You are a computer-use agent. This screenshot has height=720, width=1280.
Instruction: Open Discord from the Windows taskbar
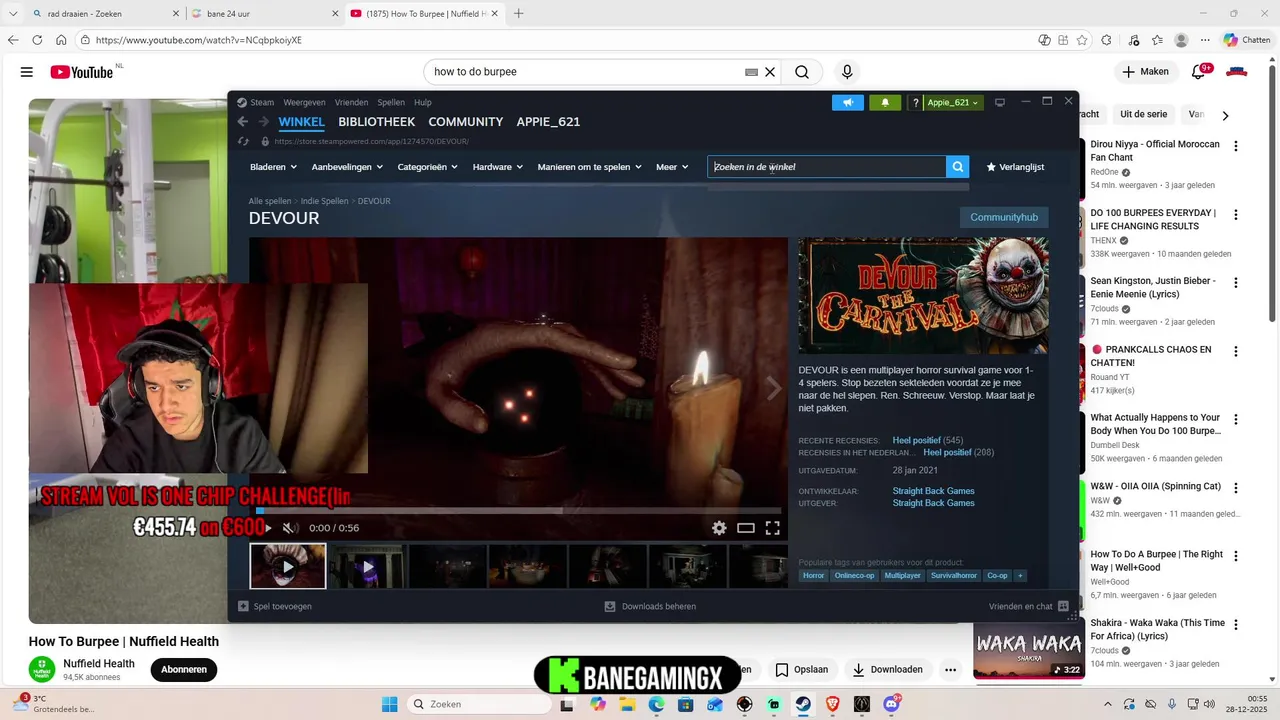pyautogui.click(x=891, y=704)
